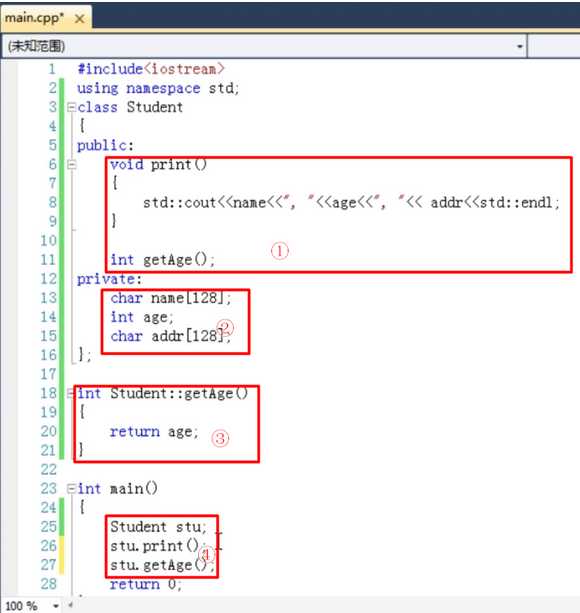The image size is (580, 613).
Task: Click the 'int getAge();' declaration
Action: 162,260
